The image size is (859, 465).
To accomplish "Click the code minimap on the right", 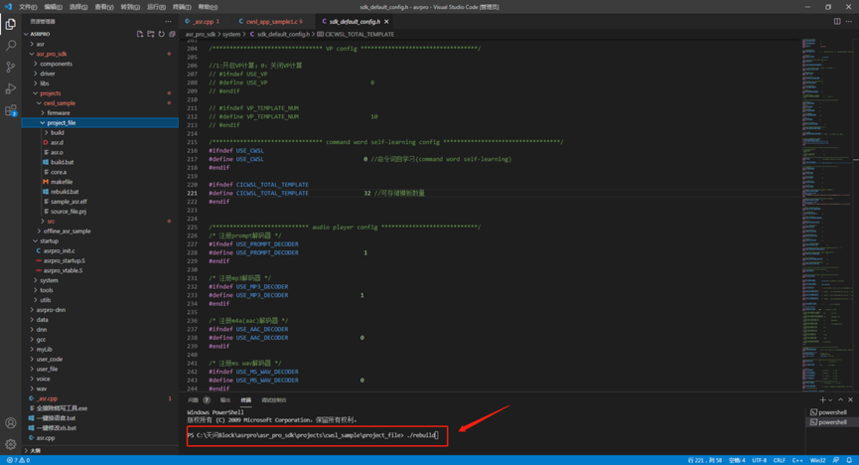I will [x=827, y=214].
